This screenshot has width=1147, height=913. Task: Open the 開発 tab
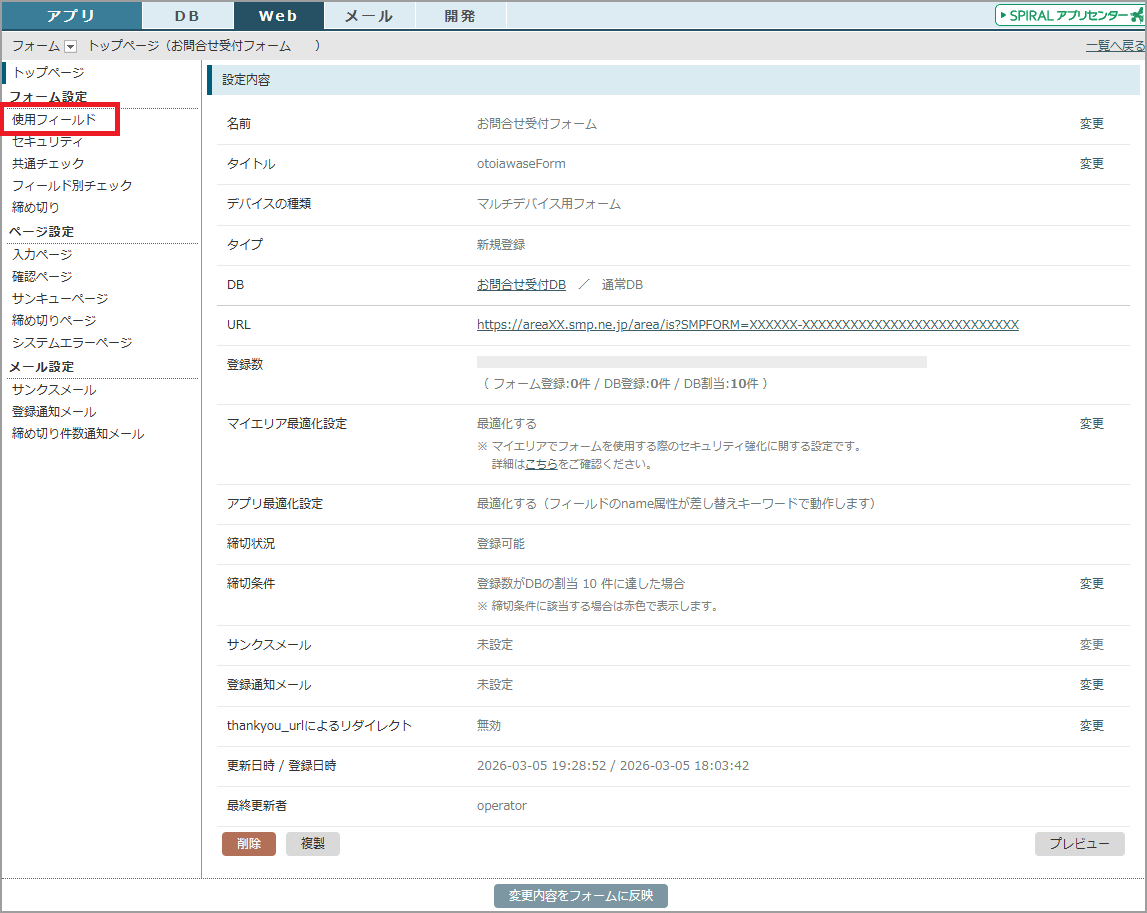(460, 16)
